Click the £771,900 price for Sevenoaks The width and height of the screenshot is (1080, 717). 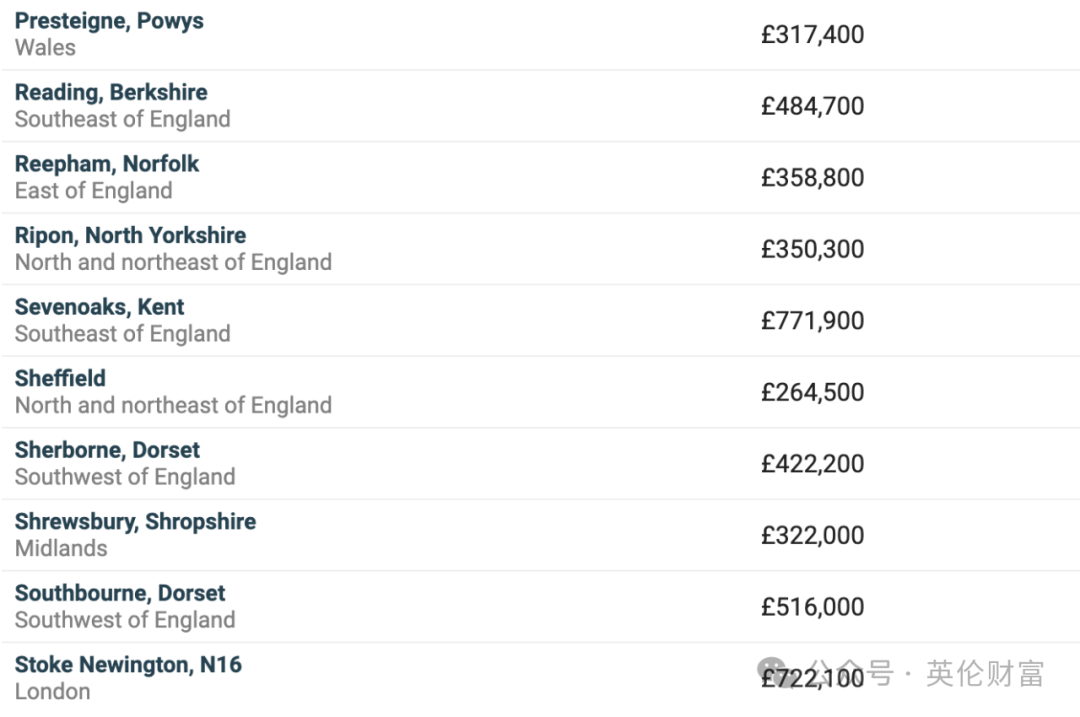click(812, 321)
